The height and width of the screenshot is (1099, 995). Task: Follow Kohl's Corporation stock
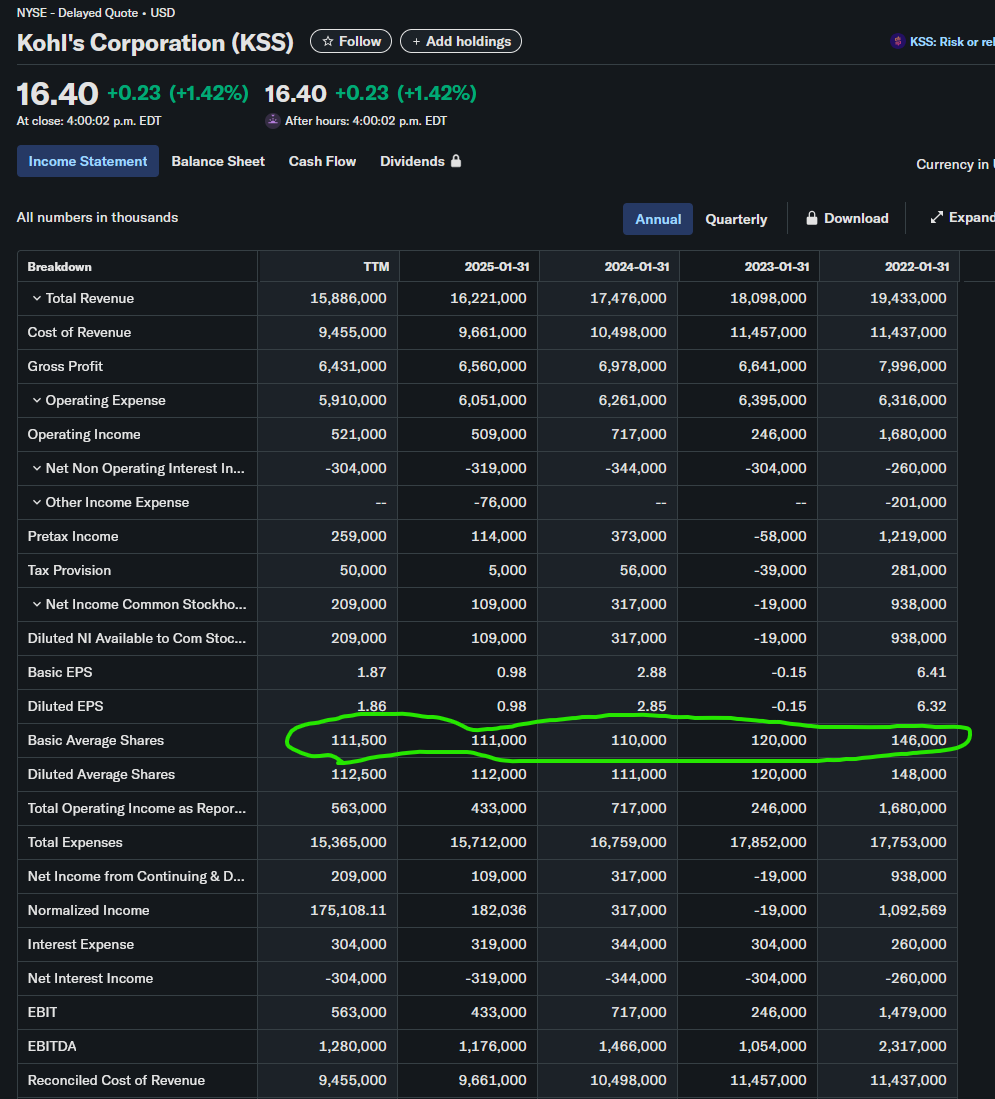(x=351, y=41)
